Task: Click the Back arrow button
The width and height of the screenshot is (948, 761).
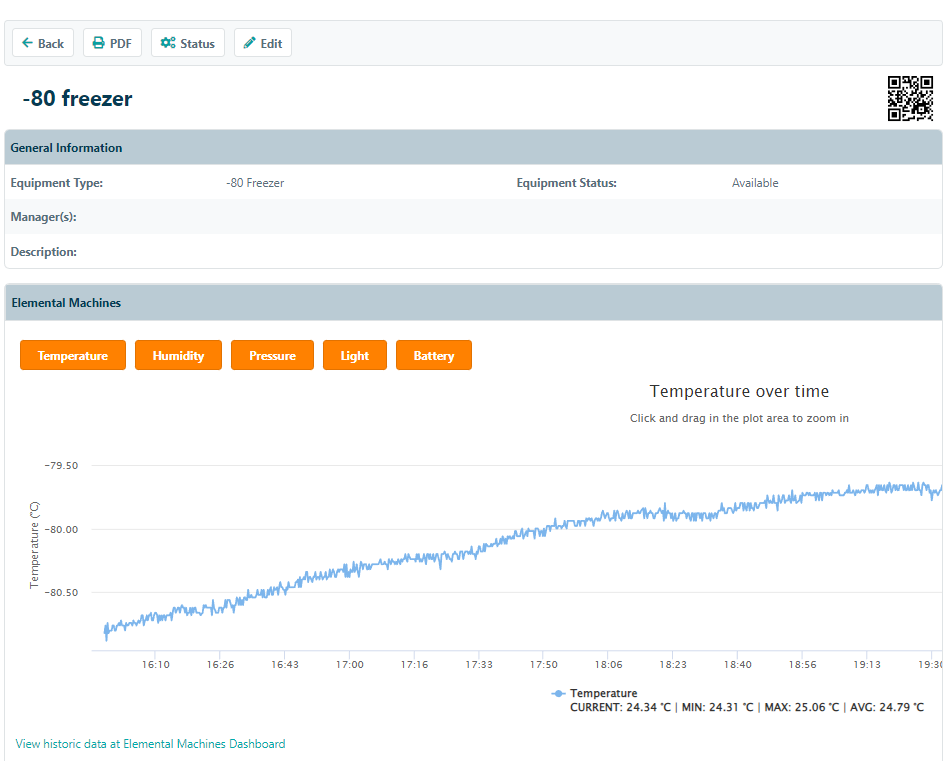Action: 43,43
